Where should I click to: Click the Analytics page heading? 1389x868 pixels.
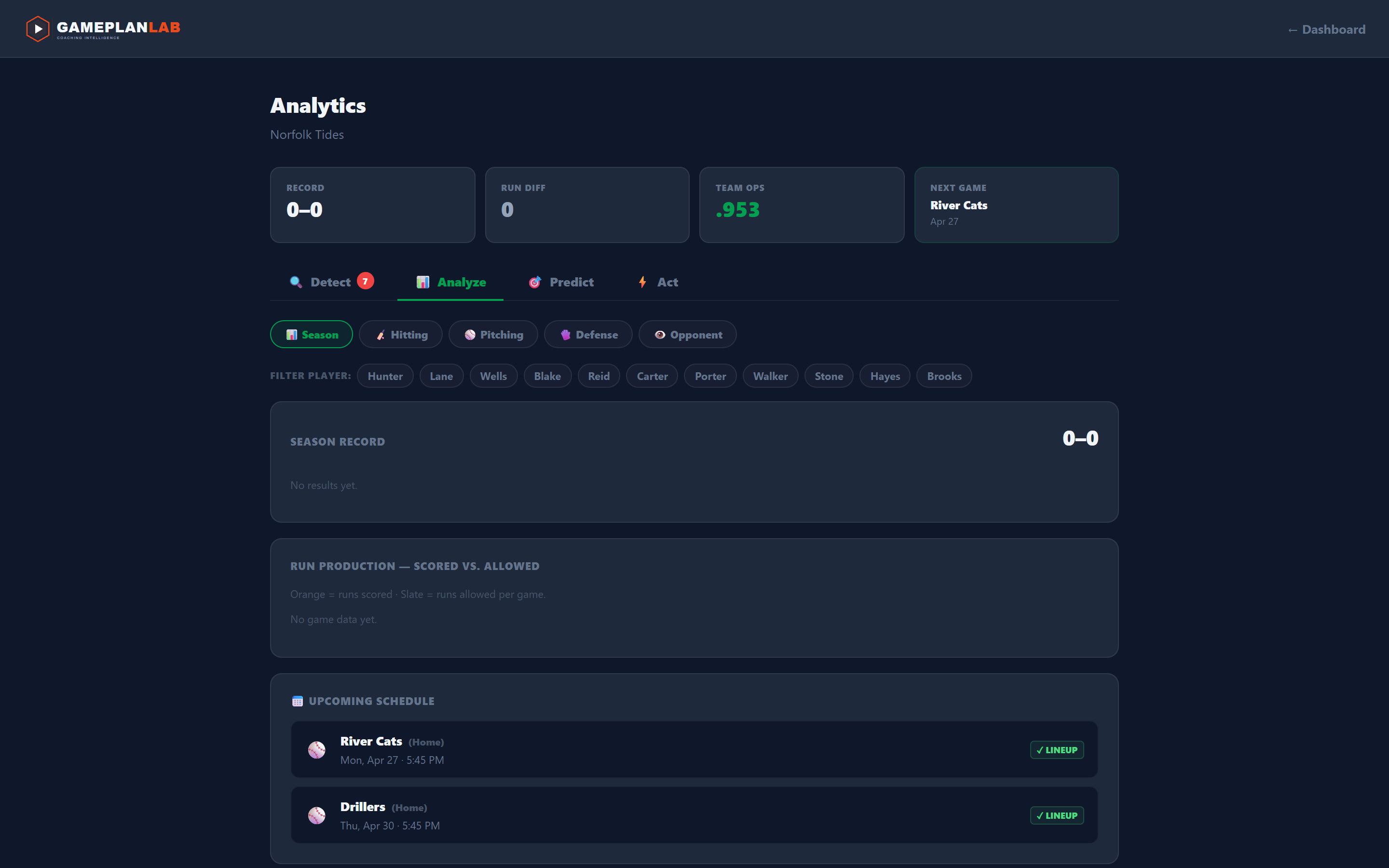tap(318, 106)
